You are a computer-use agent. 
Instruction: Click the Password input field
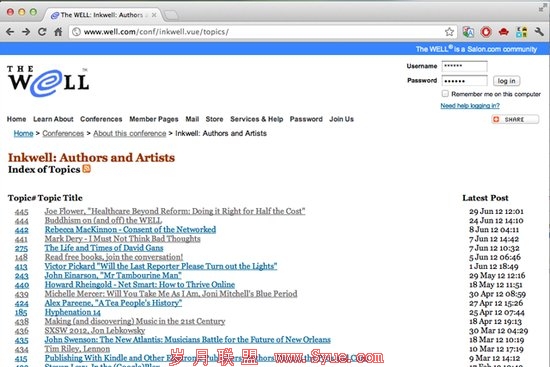464,81
